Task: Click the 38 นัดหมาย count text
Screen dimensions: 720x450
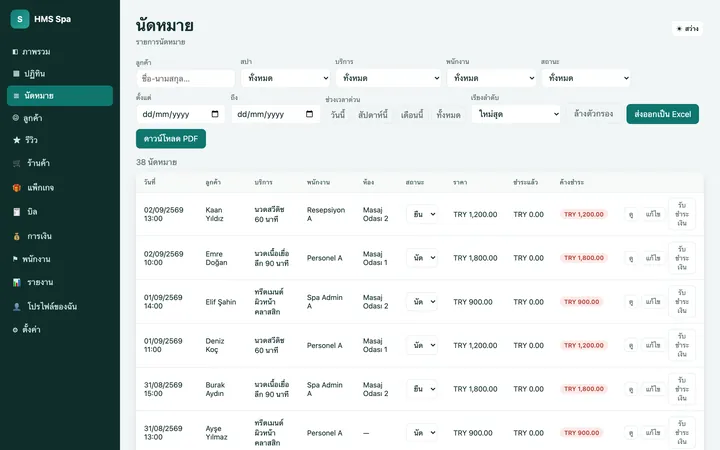Action: pyautogui.click(x=157, y=162)
